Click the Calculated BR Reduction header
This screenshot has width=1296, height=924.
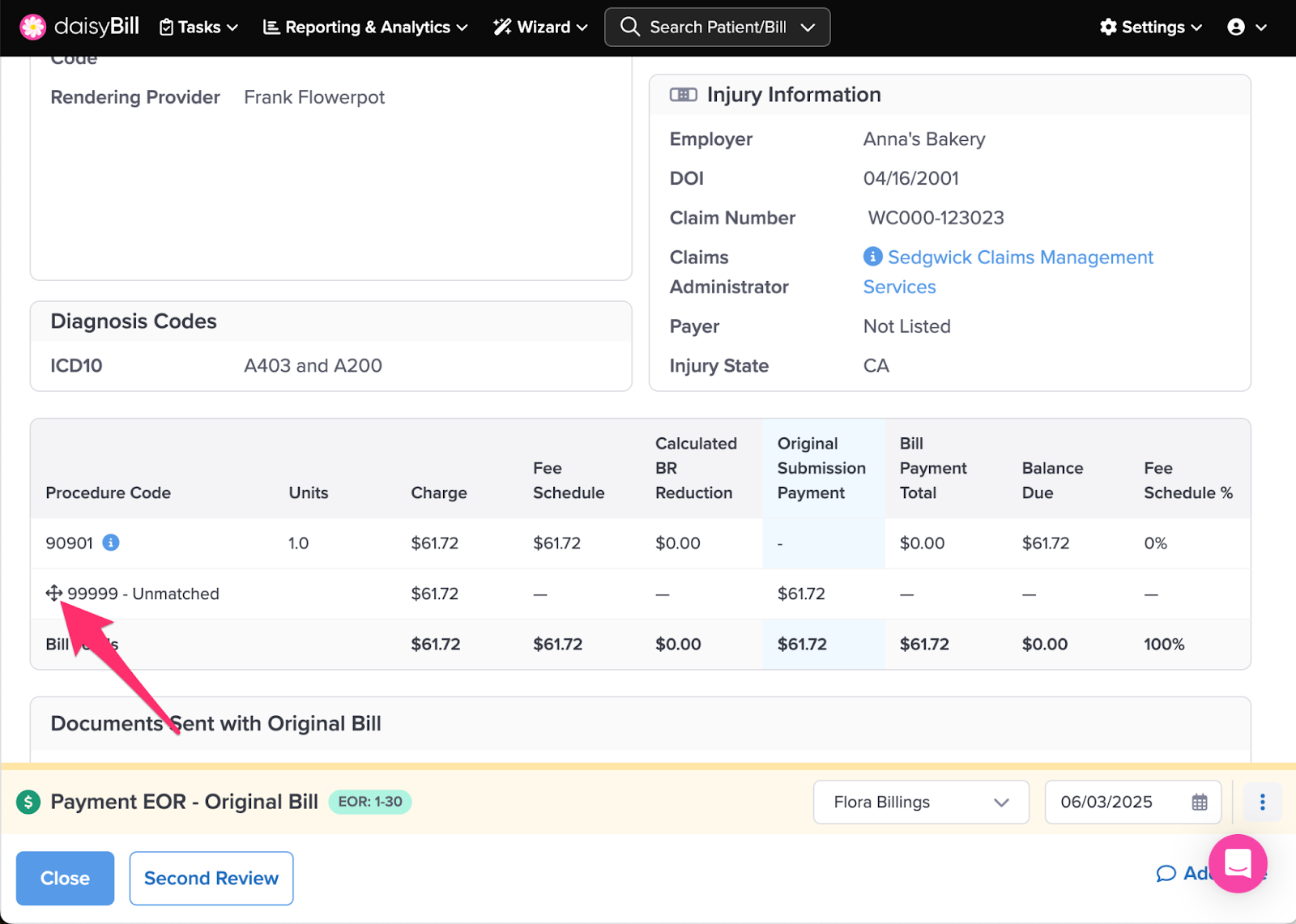click(696, 468)
